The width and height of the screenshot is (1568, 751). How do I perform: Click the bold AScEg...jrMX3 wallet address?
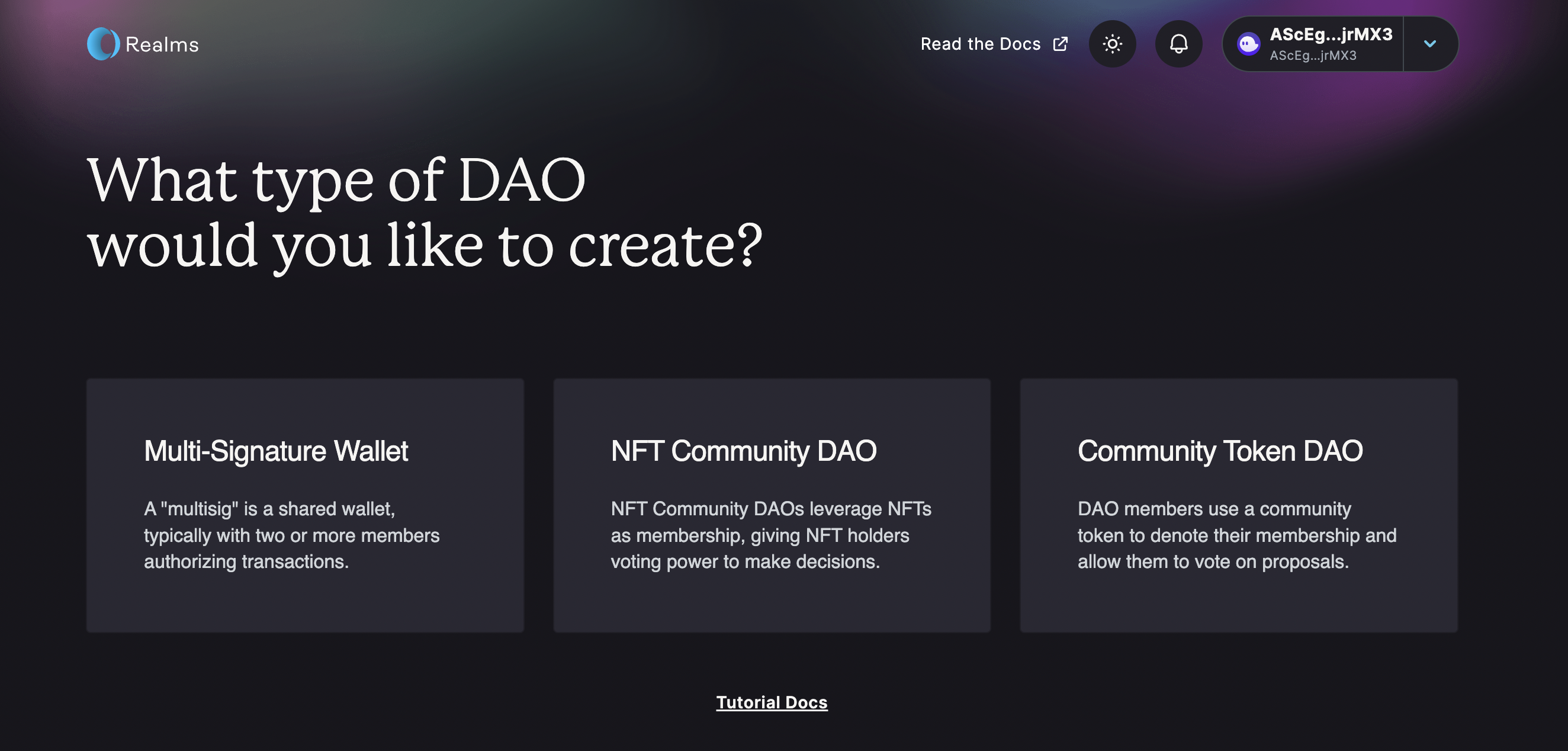pos(1331,34)
